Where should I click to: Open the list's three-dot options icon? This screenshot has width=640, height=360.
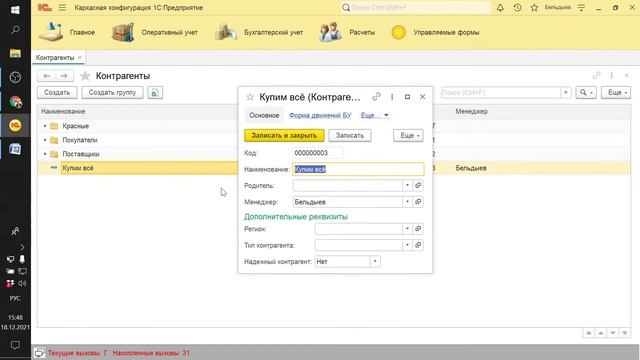(x=611, y=76)
